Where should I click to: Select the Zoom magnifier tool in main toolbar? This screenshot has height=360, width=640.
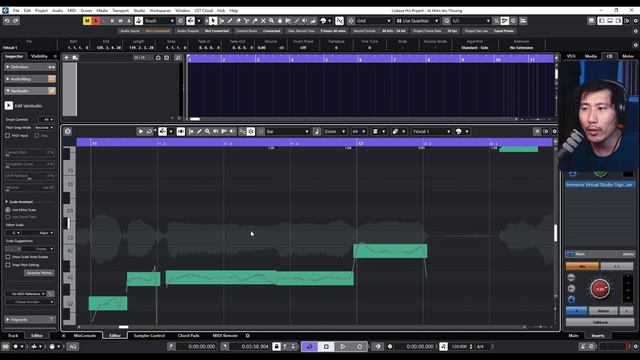click(x=271, y=21)
